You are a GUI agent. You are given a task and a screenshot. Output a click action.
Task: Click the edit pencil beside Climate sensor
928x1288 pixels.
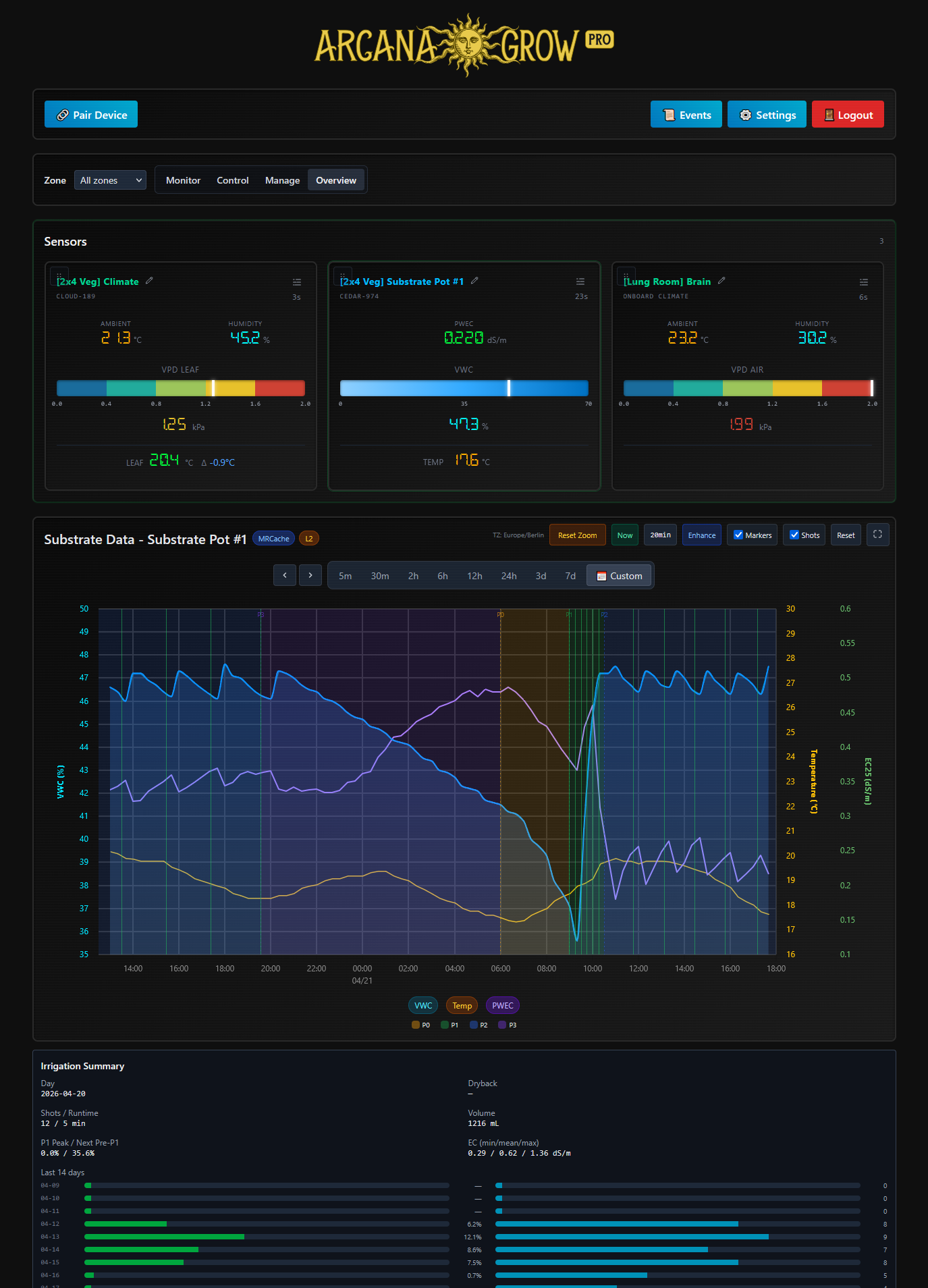(149, 281)
